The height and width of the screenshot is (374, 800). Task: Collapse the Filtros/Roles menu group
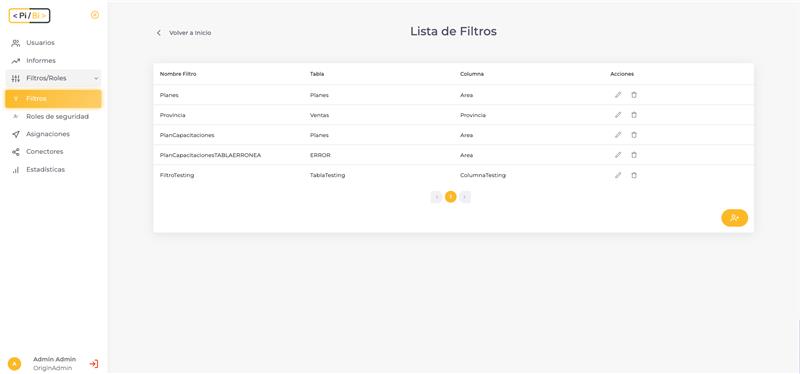pyautogui.click(x=54, y=78)
